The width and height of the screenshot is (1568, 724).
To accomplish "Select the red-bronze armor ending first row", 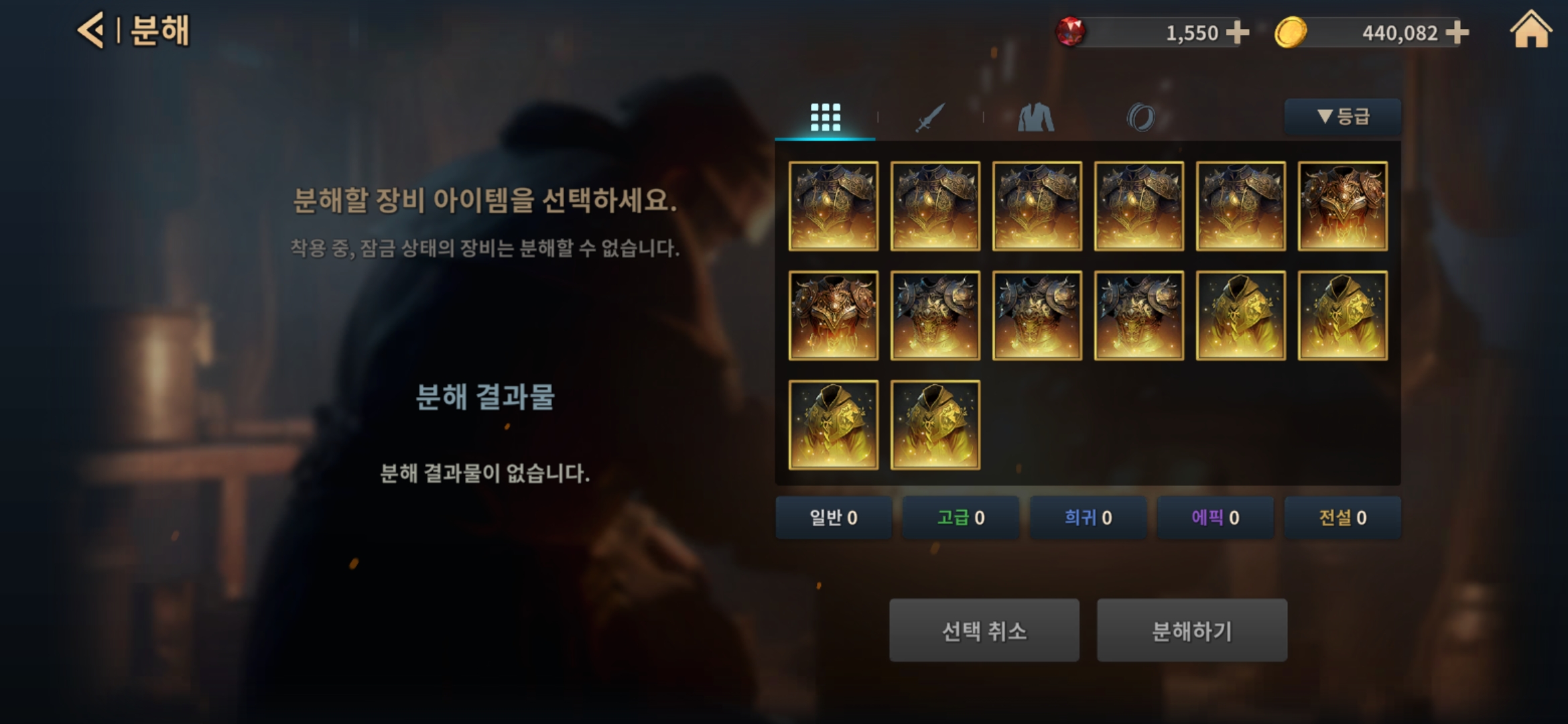I will coord(1342,206).
